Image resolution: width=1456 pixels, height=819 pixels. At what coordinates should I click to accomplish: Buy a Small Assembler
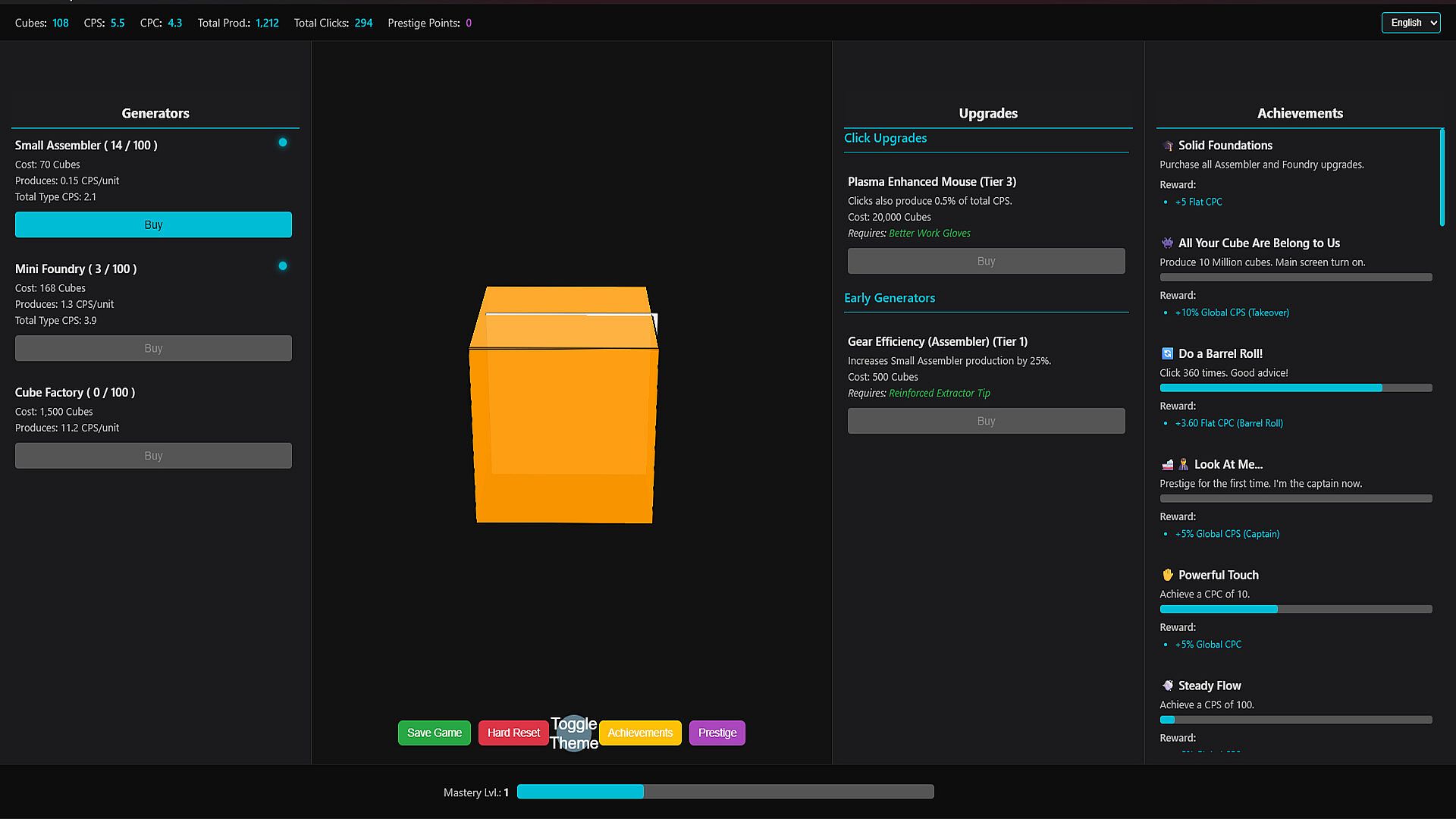(x=153, y=224)
